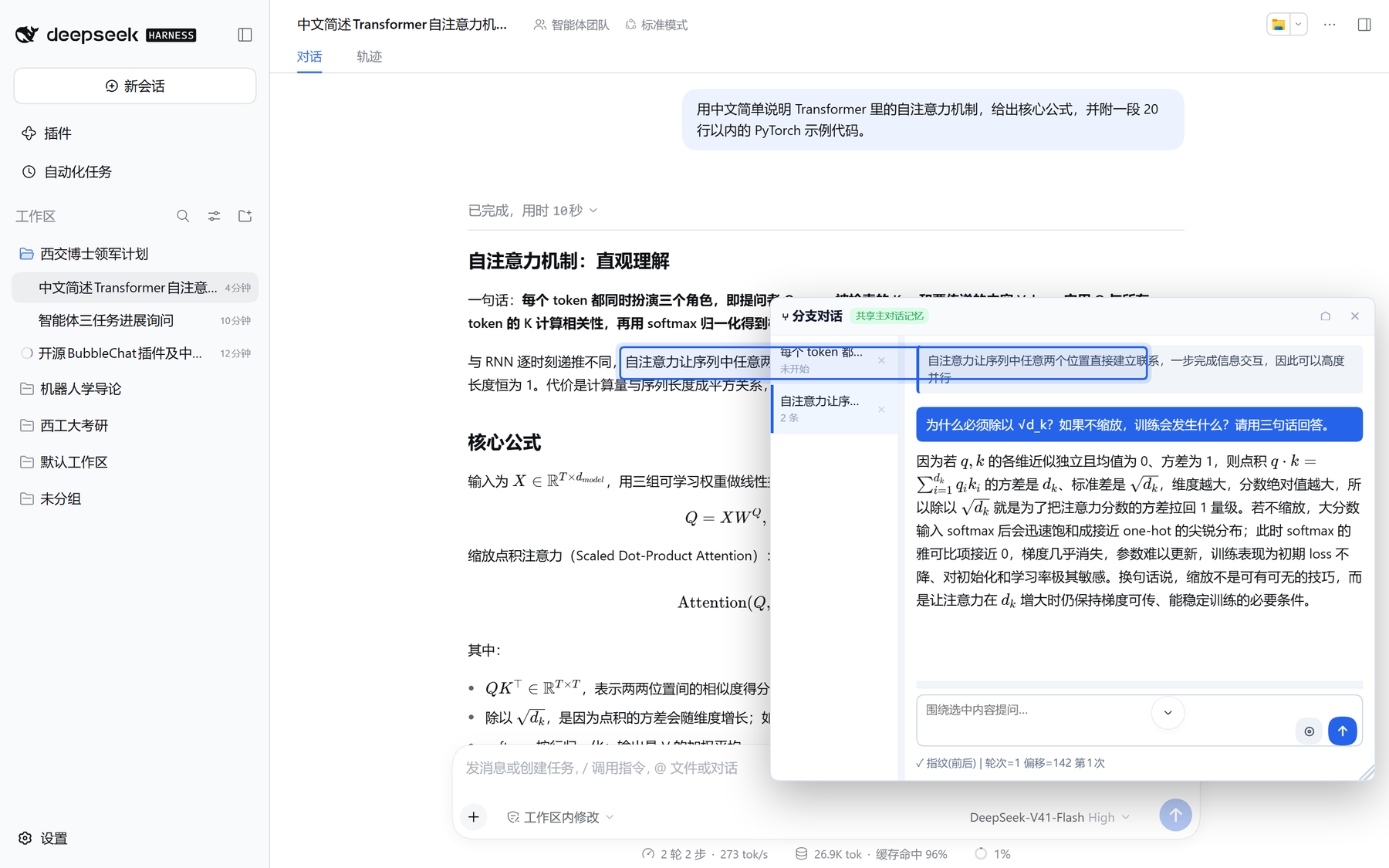Search the 工作区 workspace list
This screenshot has width=1389, height=868.
[x=183, y=216]
